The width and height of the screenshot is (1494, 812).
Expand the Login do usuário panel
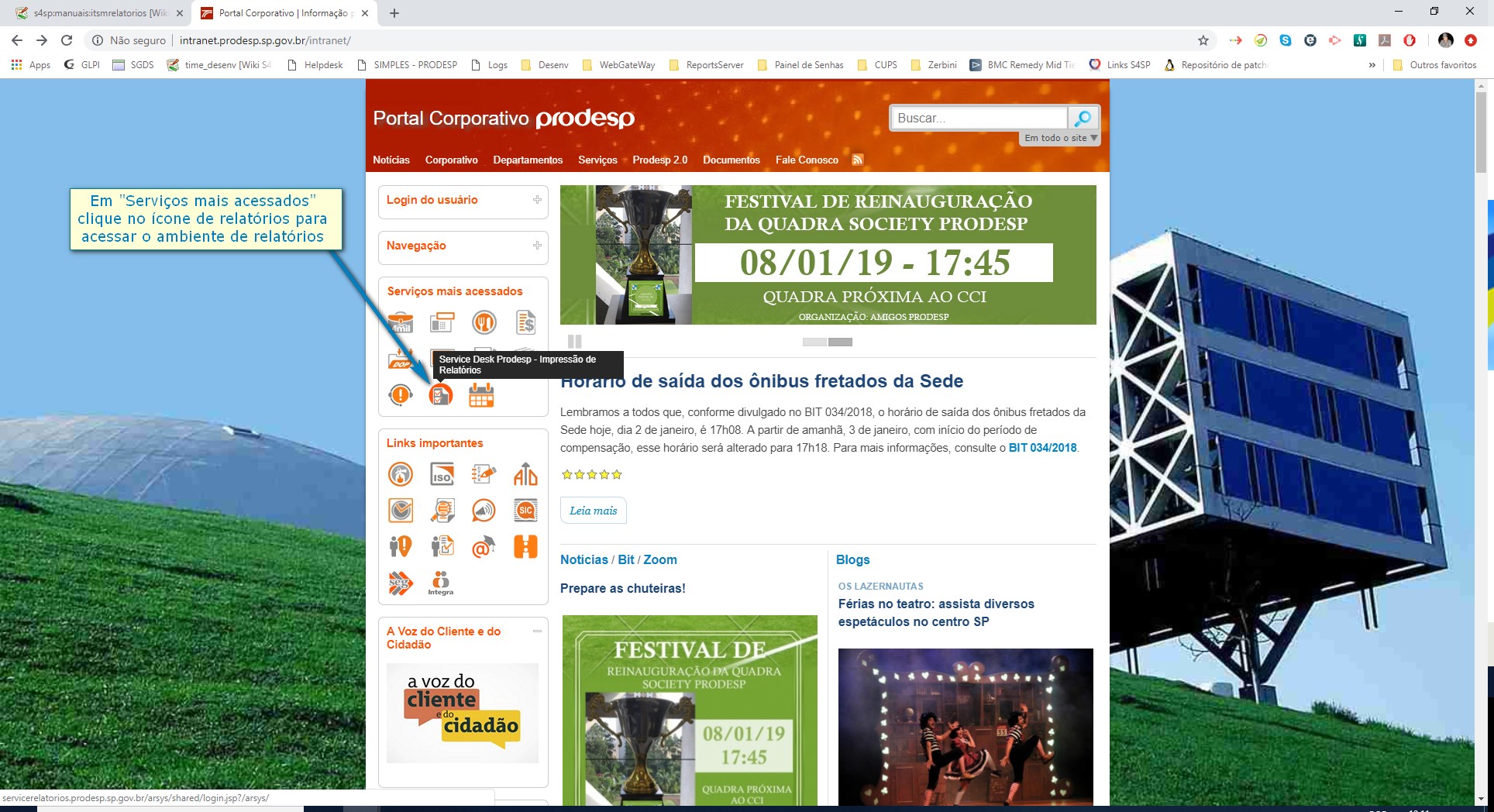(x=537, y=200)
